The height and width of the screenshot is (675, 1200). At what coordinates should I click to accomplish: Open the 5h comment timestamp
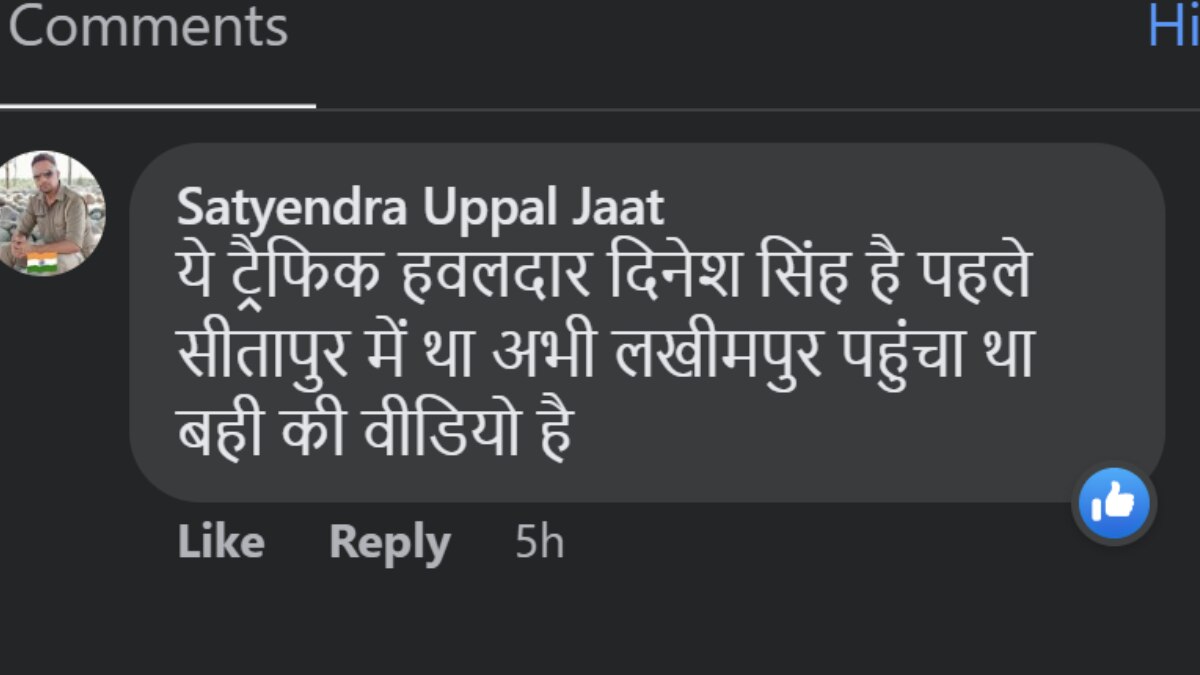539,543
